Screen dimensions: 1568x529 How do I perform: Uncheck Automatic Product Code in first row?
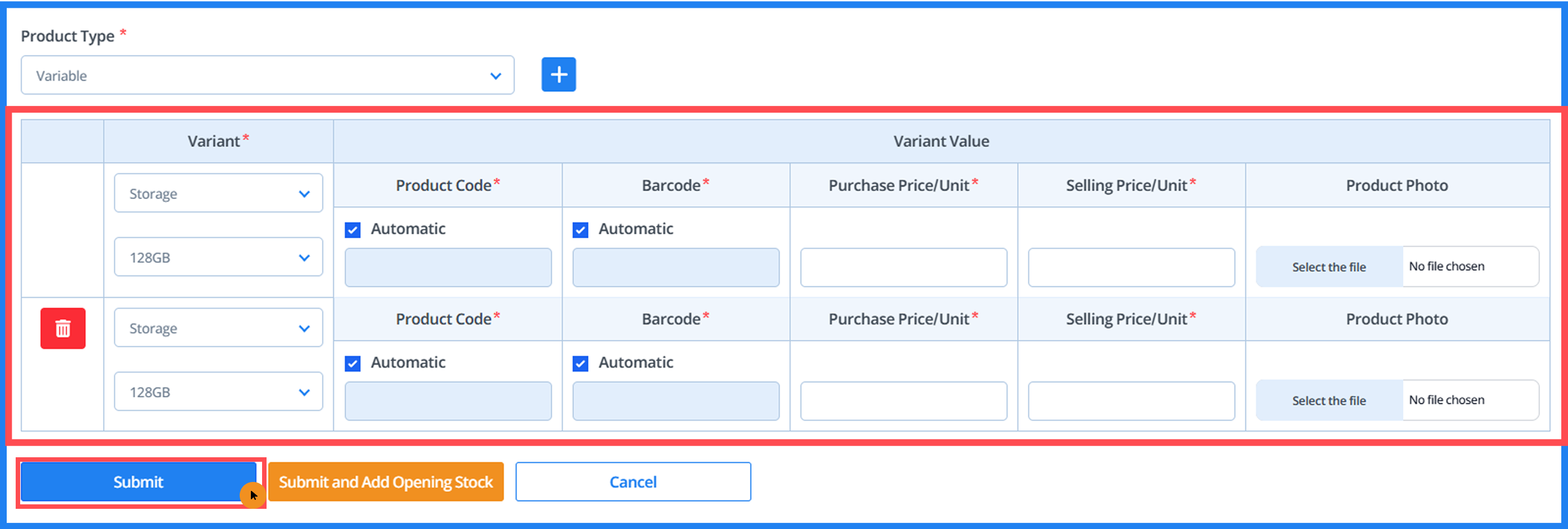(x=353, y=230)
